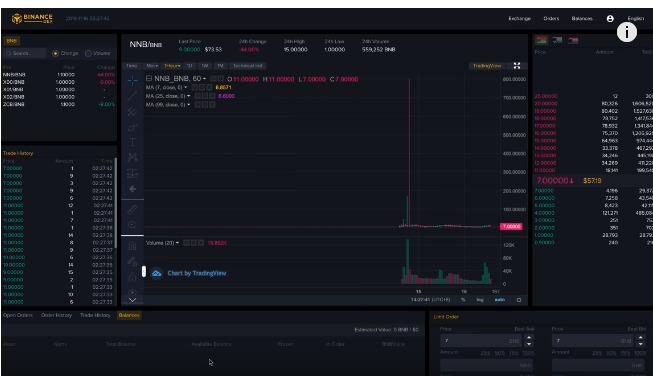Open the Chart by TradingView link

(x=197, y=273)
